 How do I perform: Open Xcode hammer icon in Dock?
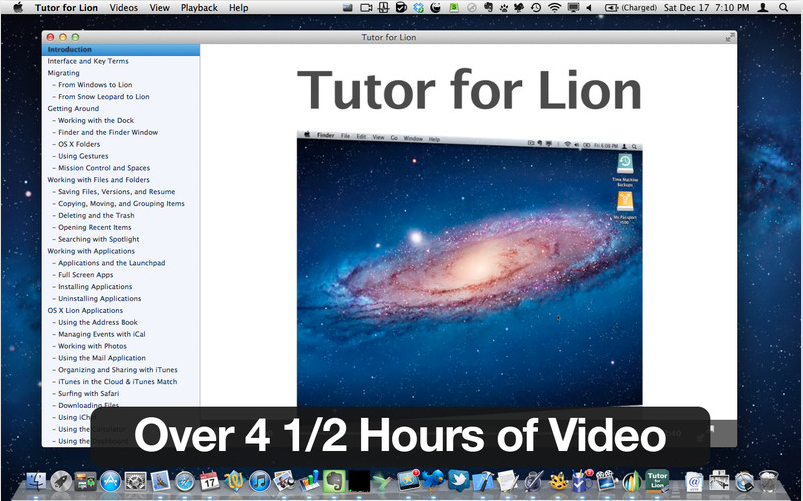tap(483, 482)
